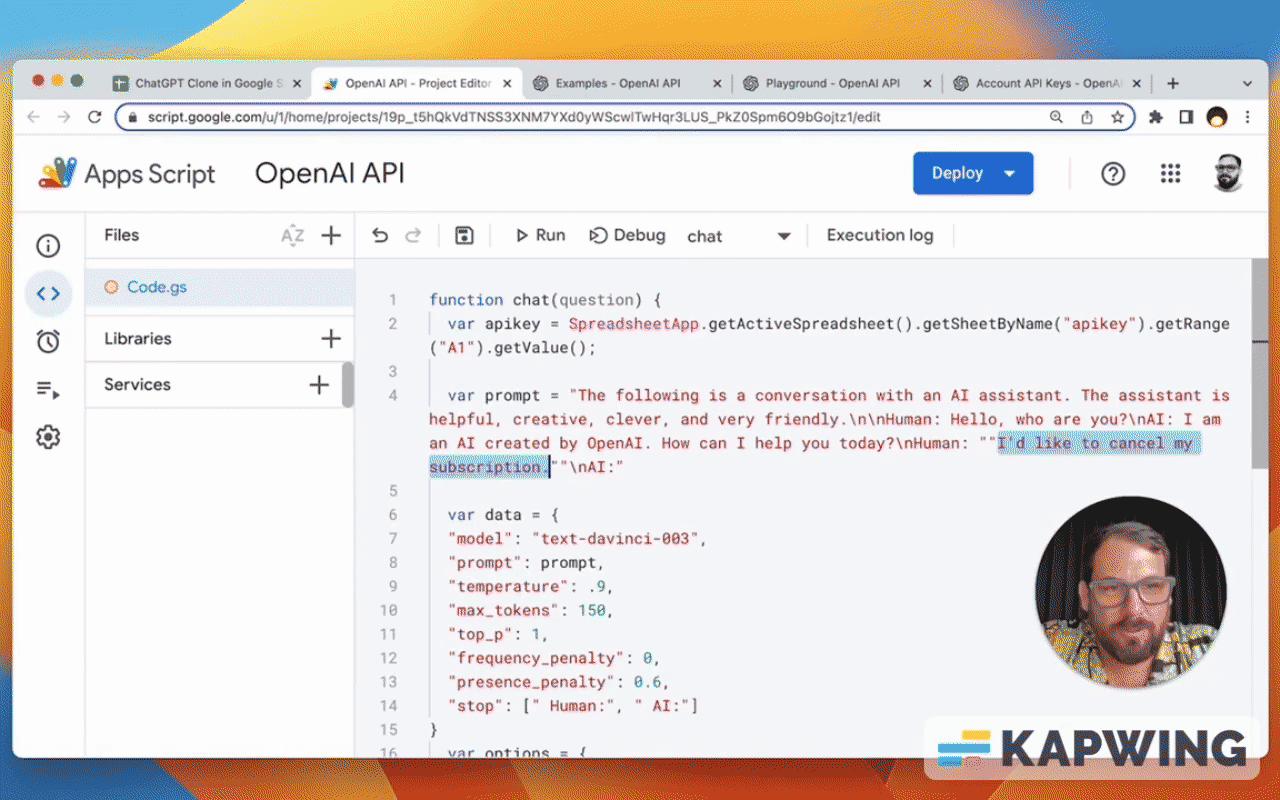Screen dimensions: 1280x800
Task: Open Chrome profile avatar in toolbar
Action: [1217, 117]
